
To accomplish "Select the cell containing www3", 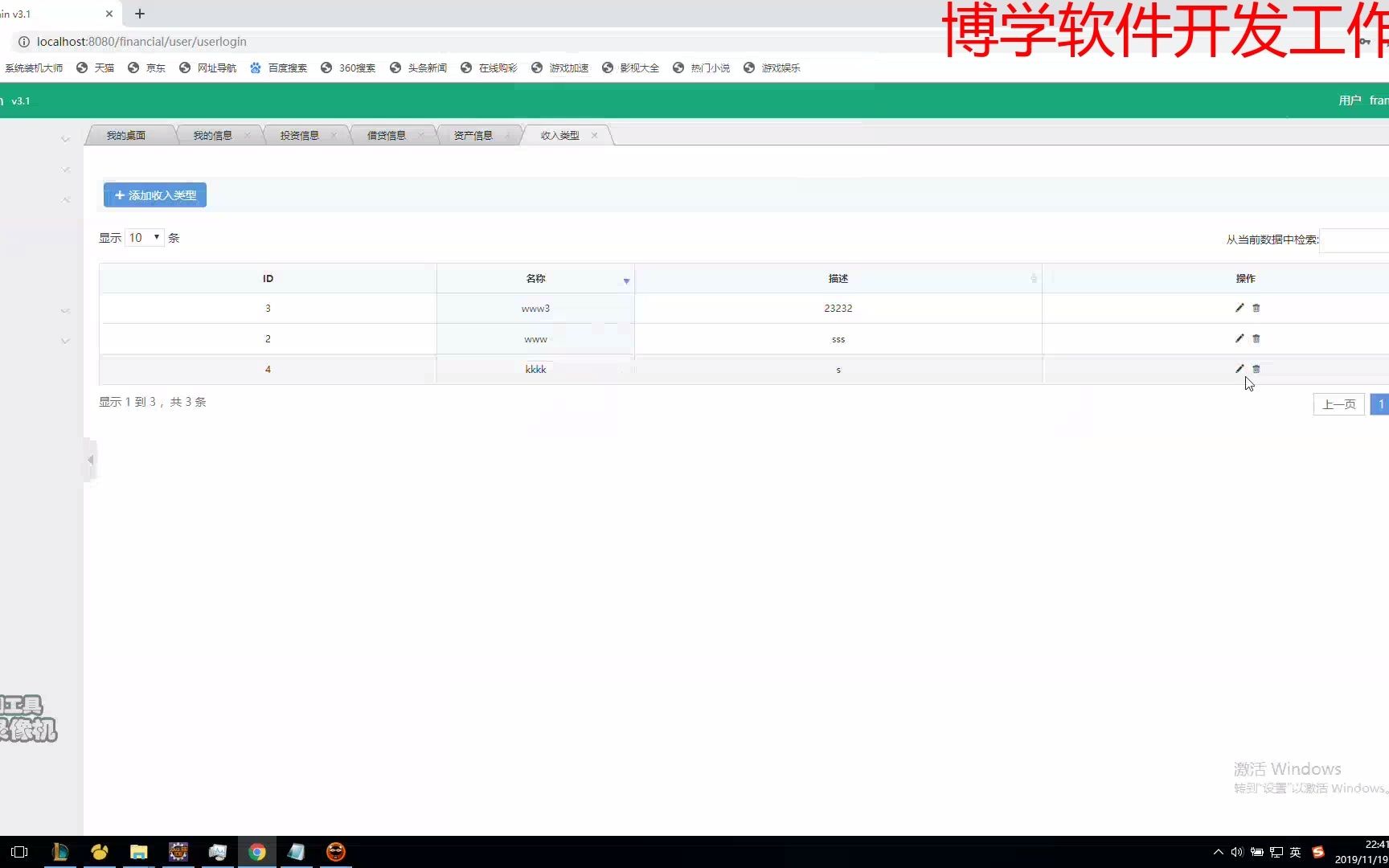I will point(535,308).
